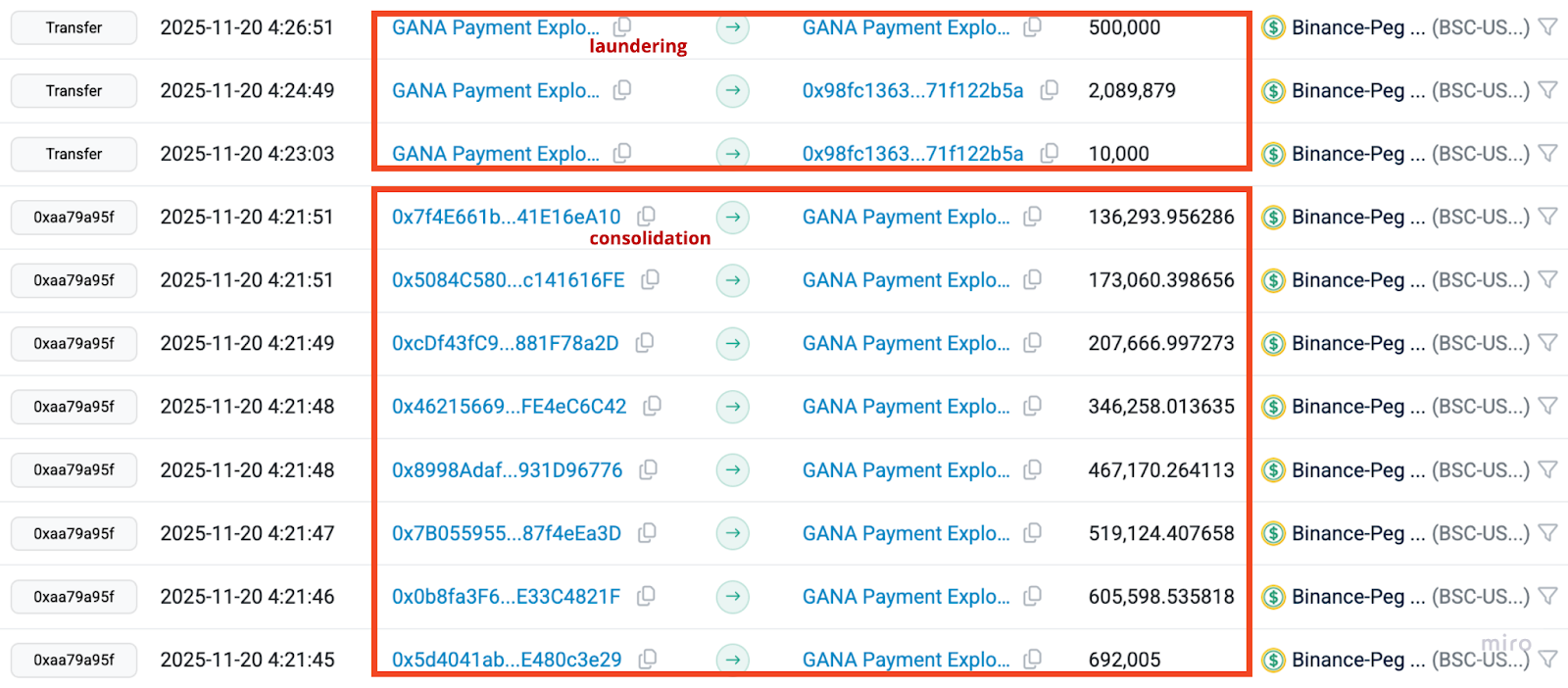This screenshot has width=1568, height=688.
Task: Open sender address 0x5d4041ab...E480c3e29
Action: click(507, 660)
